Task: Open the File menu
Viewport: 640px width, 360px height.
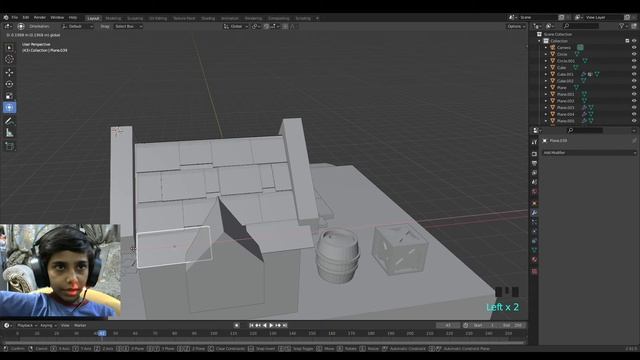Action: tap(15, 18)
